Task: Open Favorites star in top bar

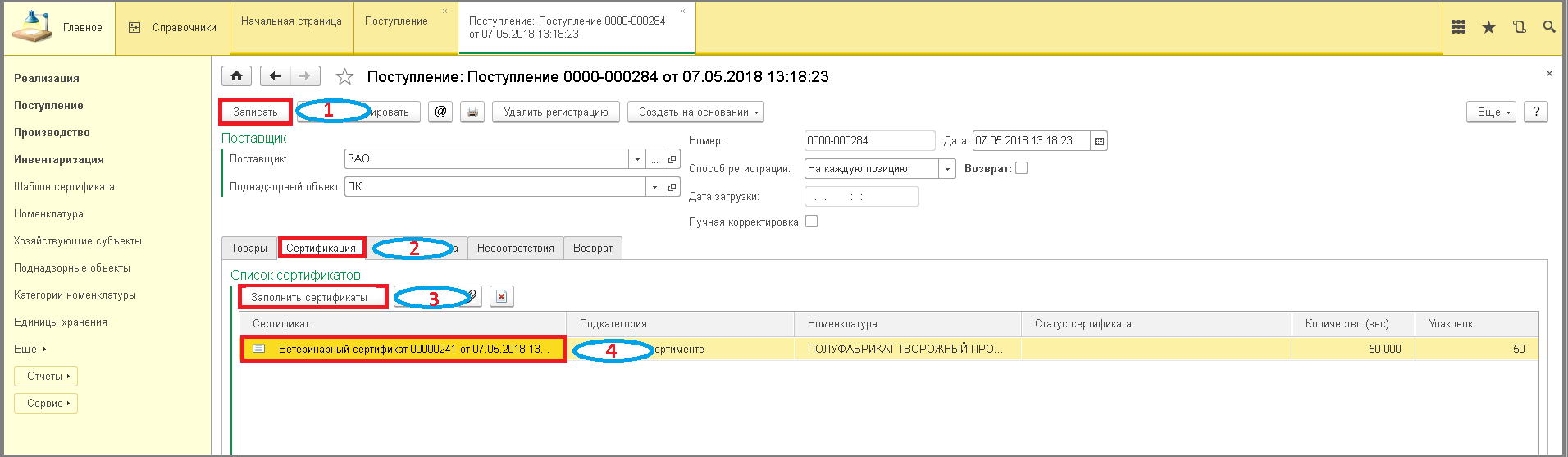Action: [x=1488, y=27]
